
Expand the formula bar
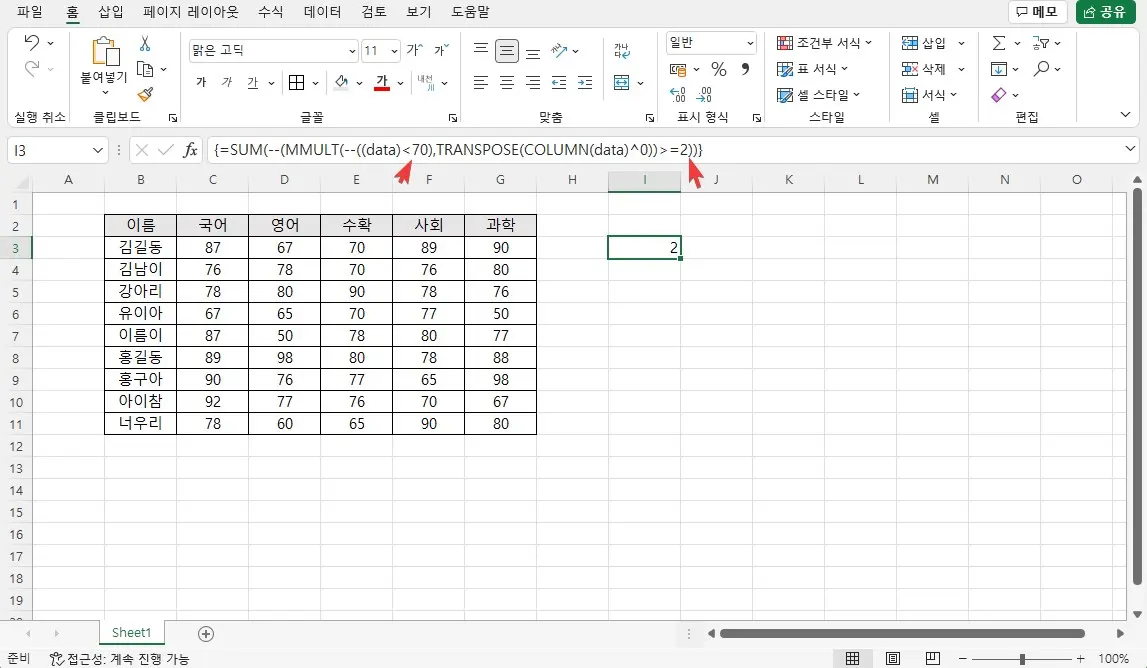point(1131,149)
